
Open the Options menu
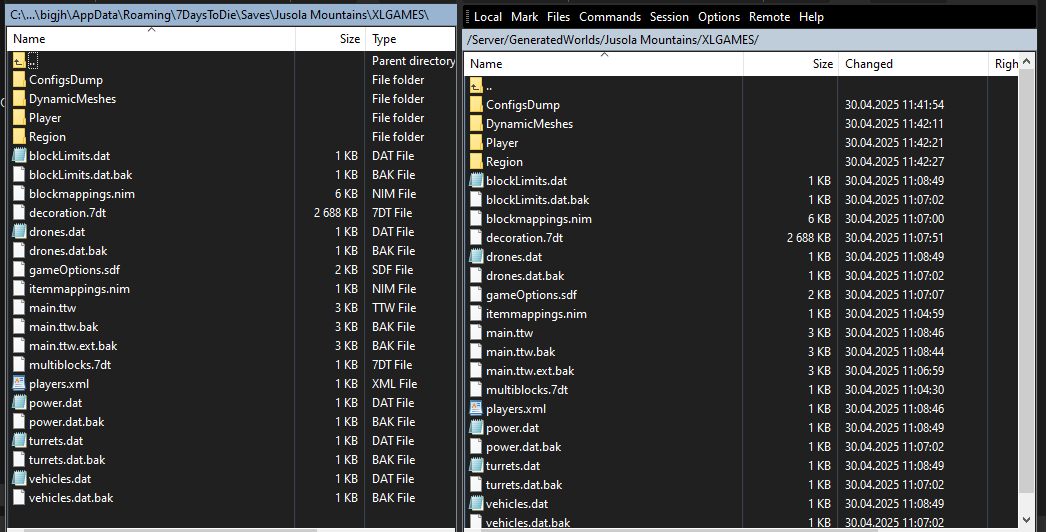[719, 17]
